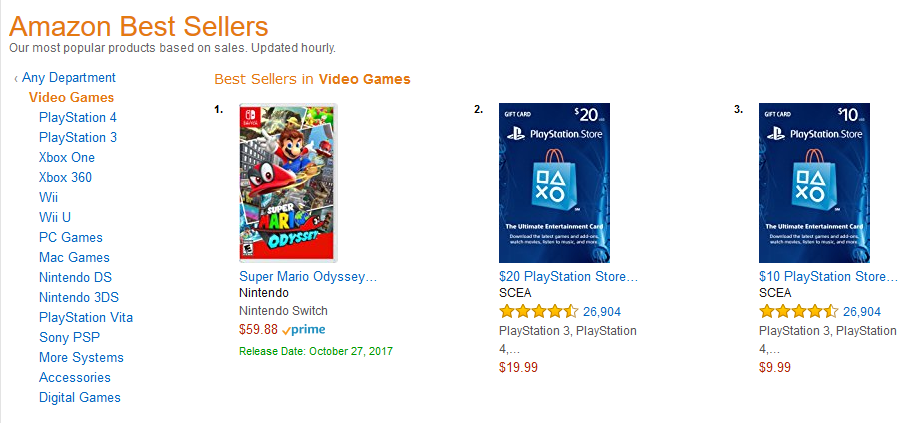Click star rating of $20 PlayStation card
The height and width of the screenshot is (423, 921).
pos(538,311)
